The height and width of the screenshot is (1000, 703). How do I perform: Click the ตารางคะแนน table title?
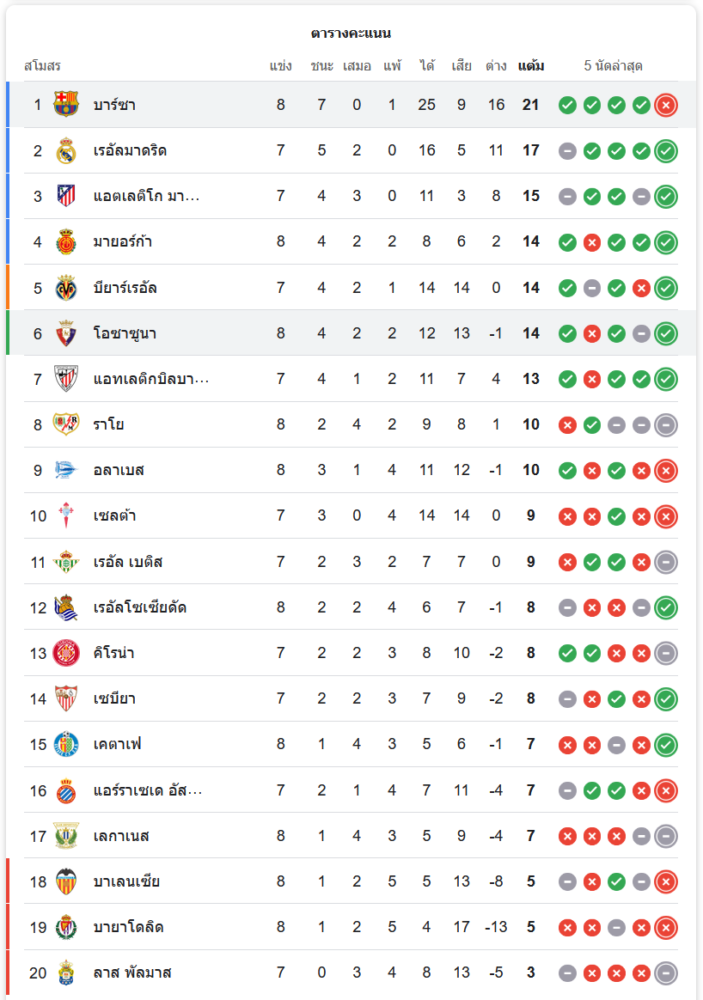[x=351, y=33]
